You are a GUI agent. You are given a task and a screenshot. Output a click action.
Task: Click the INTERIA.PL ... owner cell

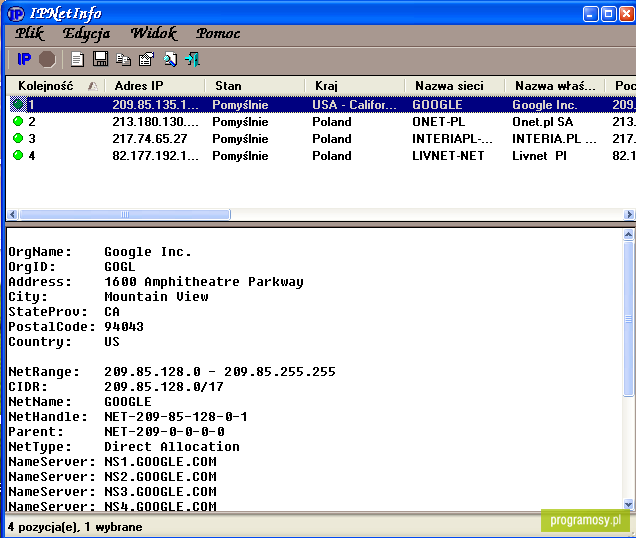click(554, 139)
